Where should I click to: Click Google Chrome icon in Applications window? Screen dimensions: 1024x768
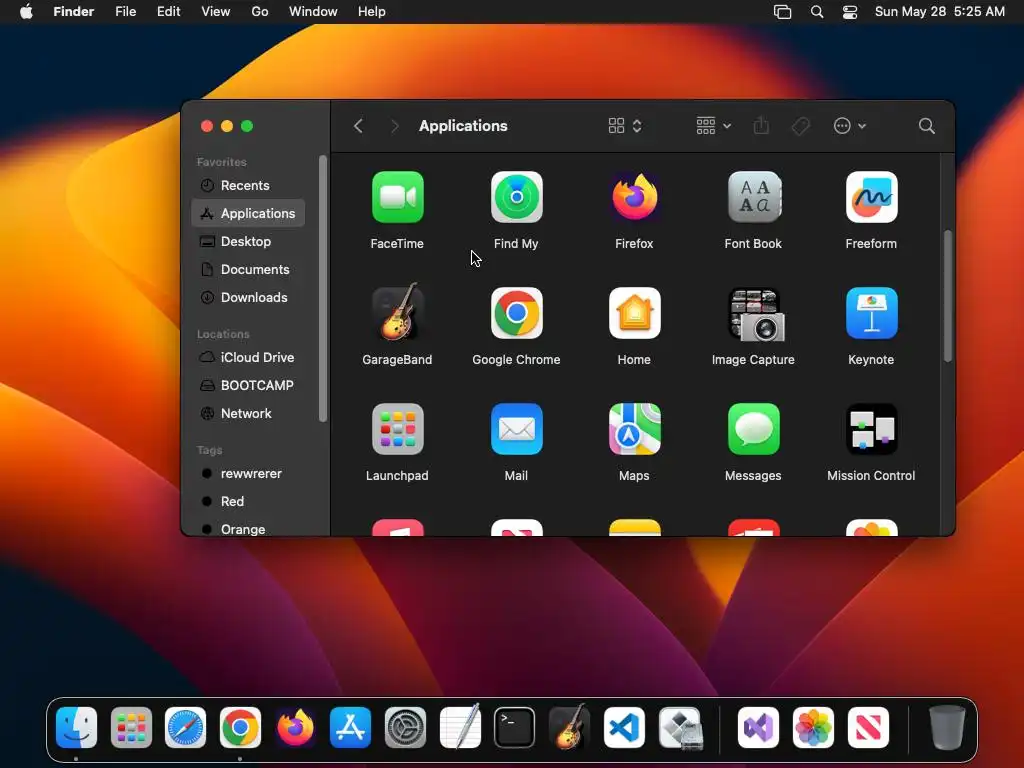coord(516,313)
